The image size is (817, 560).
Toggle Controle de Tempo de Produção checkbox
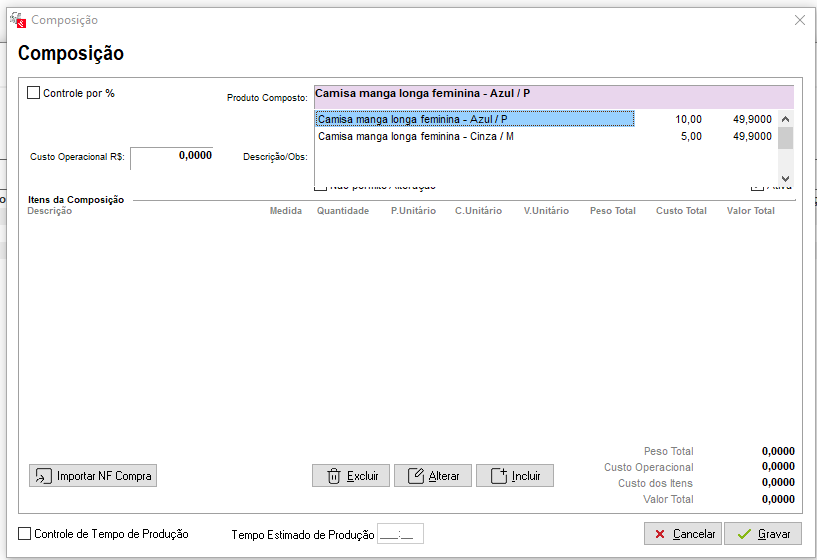coord(26,534)
